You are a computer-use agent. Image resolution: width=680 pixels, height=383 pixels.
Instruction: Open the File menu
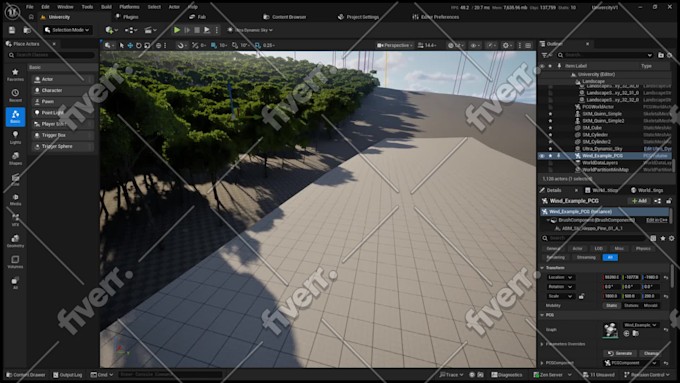click(x=29, y=7)
